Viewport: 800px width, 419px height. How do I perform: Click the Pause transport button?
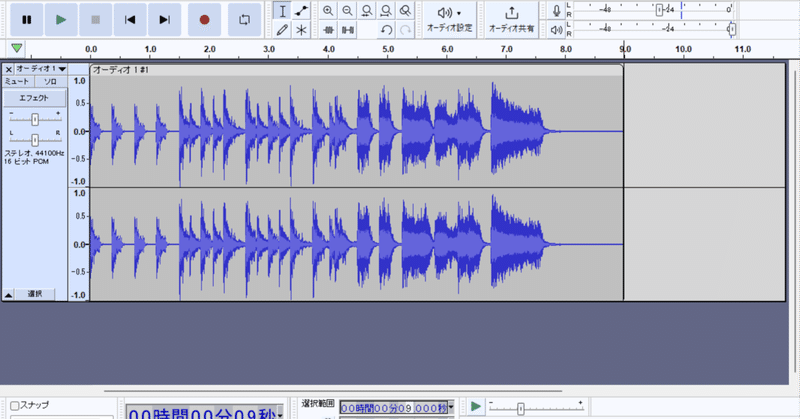pyautogui.click(x=27, y=19)
